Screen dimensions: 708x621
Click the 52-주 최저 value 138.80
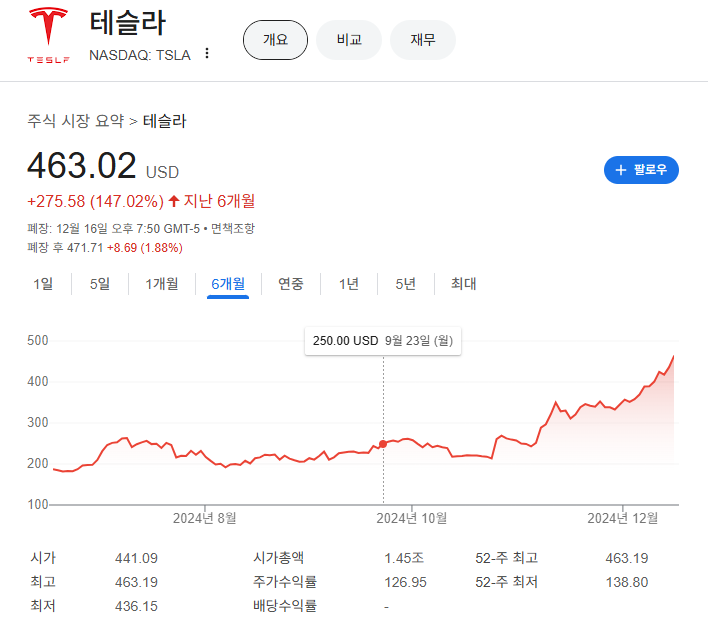tap(627, 582)
